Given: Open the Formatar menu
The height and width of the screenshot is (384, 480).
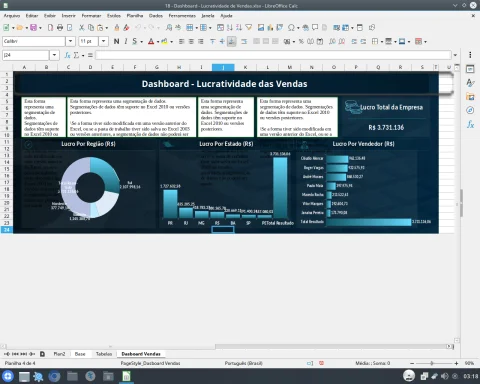Looking at the screenshot, I should click(x=91, y=16).
